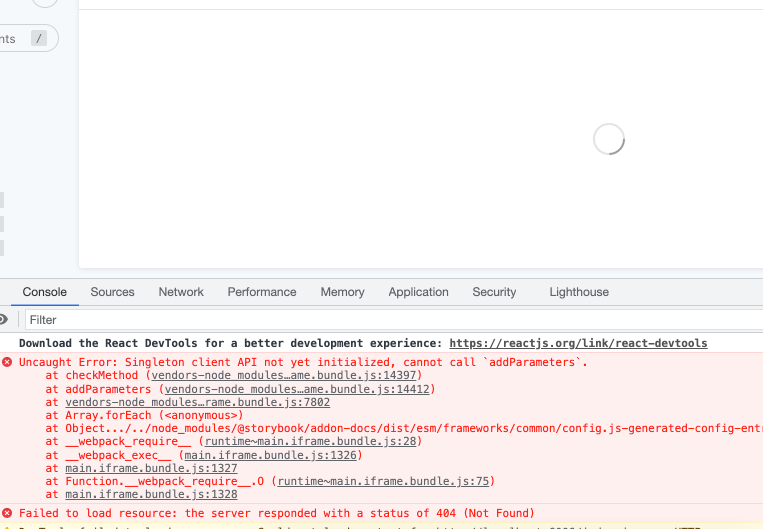Toggle the live expression eye icon

pyautogui.click(x=3, y=319)
